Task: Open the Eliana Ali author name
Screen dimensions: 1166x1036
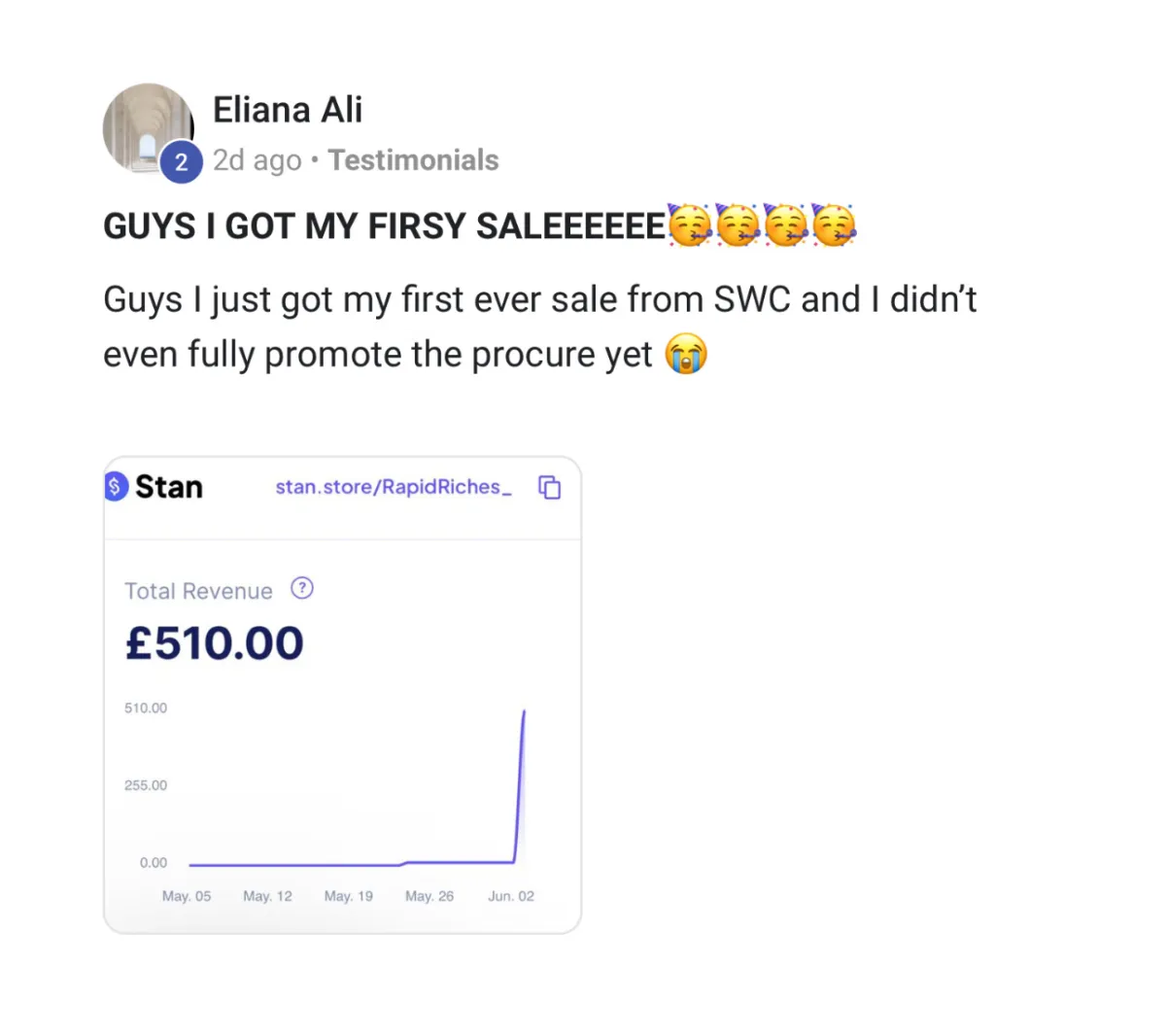Action: click(288, 110)
